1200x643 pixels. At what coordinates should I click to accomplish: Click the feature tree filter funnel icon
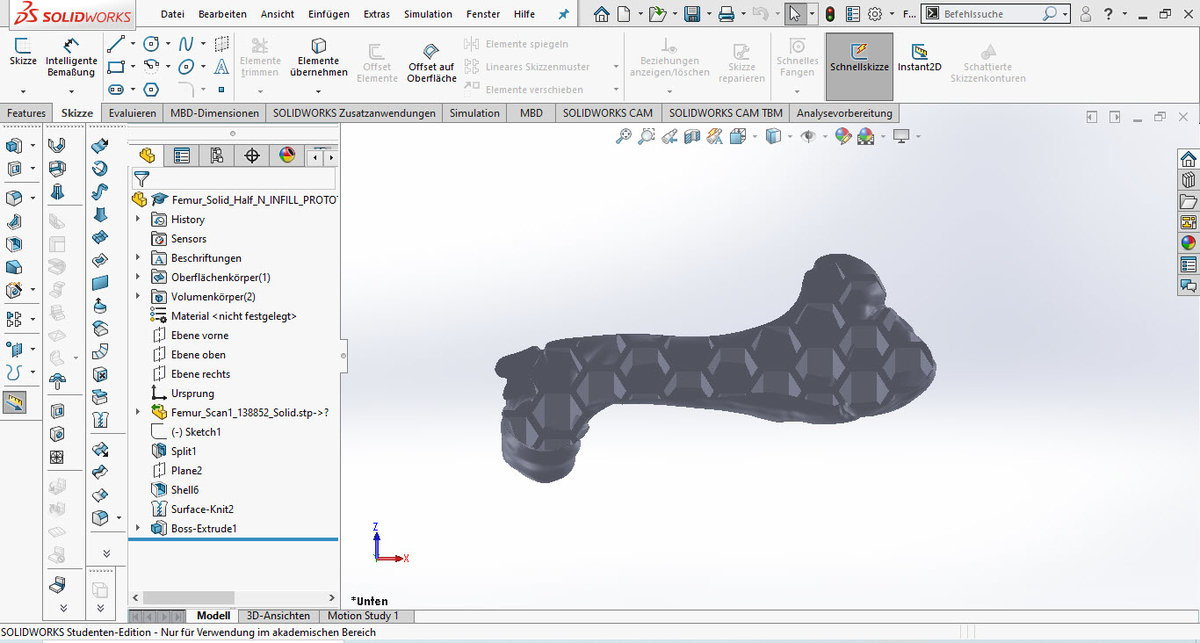coord(141,179)
